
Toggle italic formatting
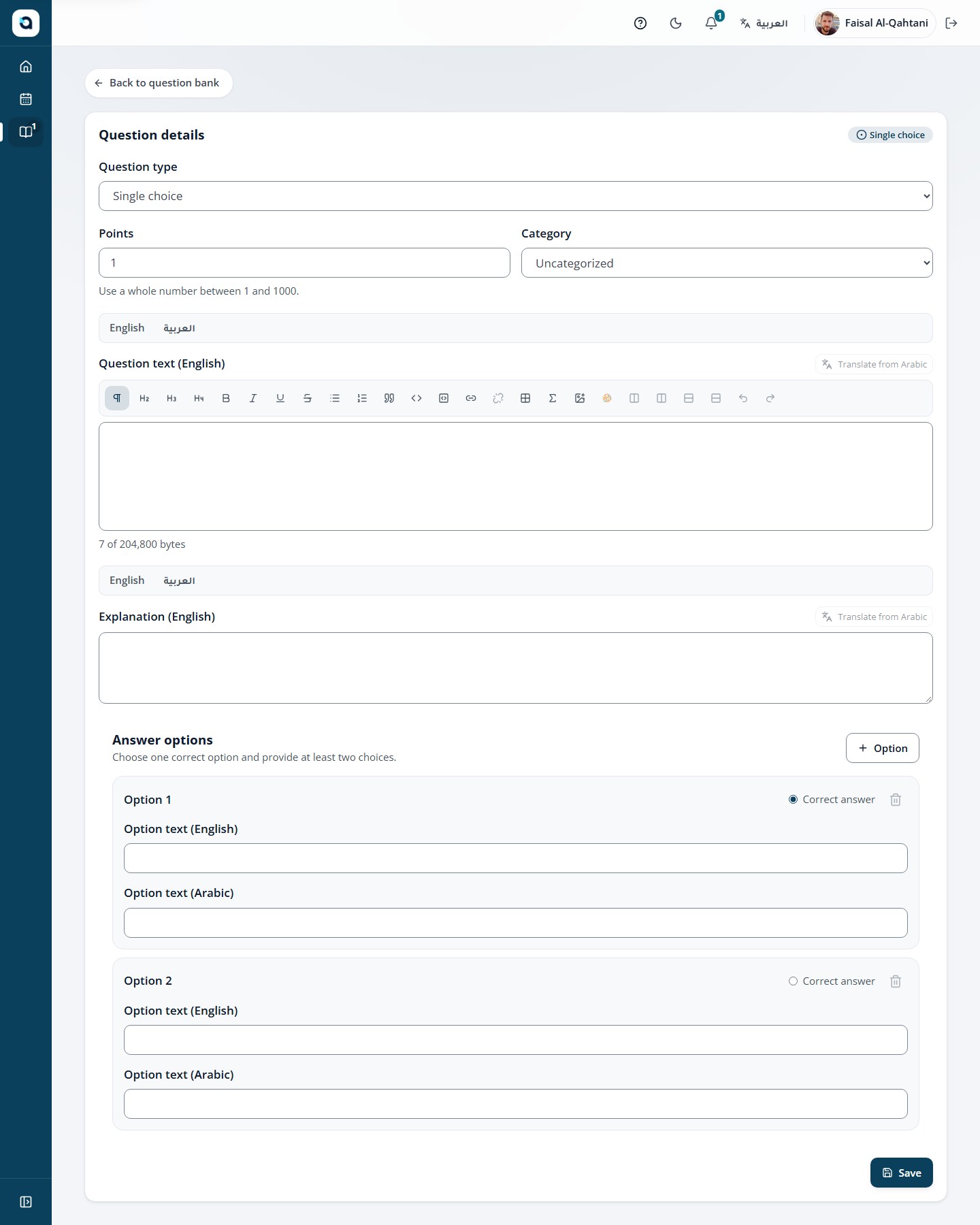(x=253, y=398)
